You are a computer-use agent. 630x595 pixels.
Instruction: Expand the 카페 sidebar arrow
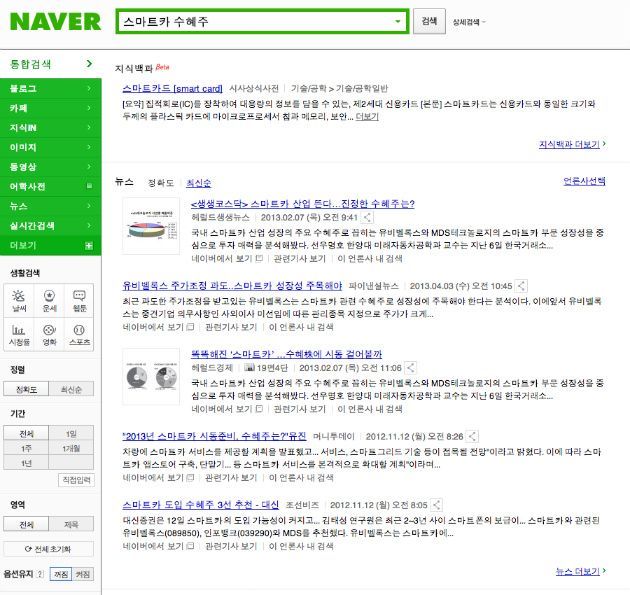click(89, 108)
